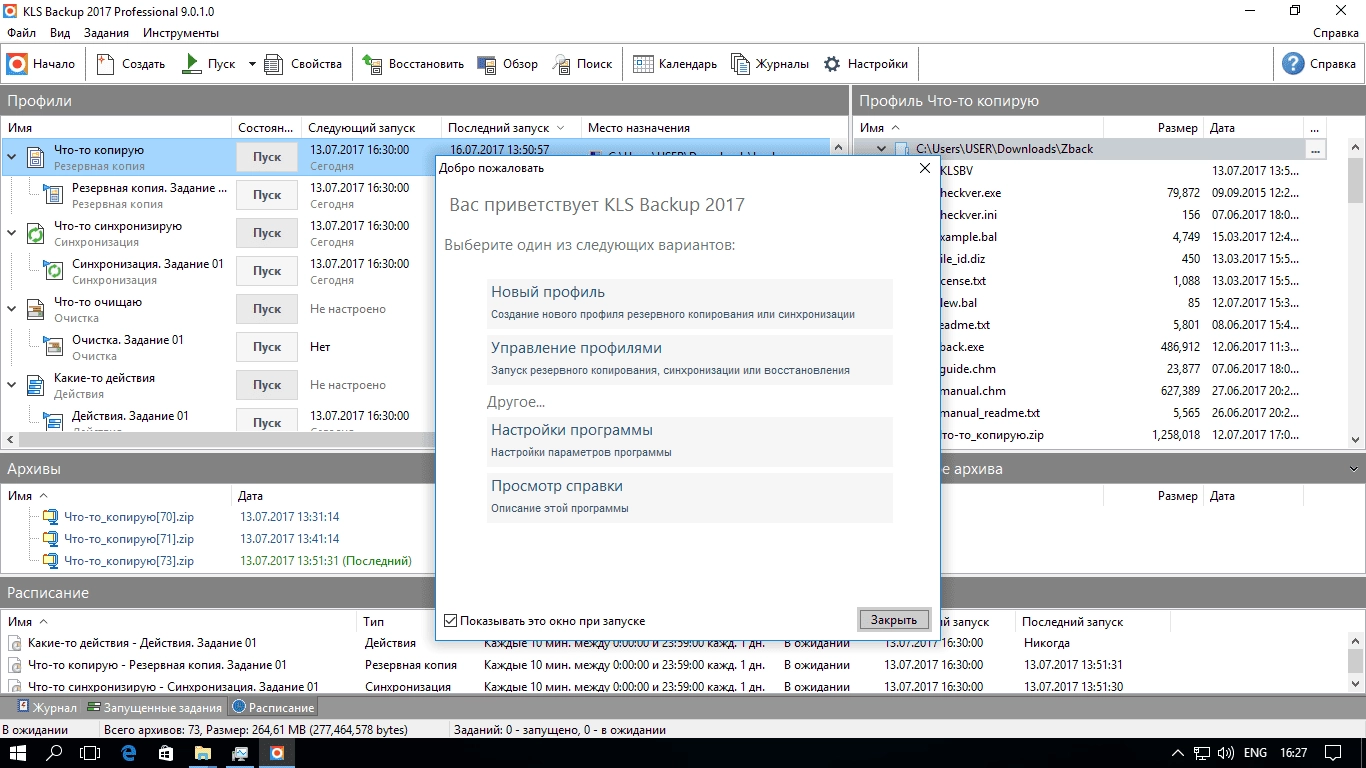
Task: Select the Что-то синхронизирую sync profile icon
Action: (x=35, y=233)
